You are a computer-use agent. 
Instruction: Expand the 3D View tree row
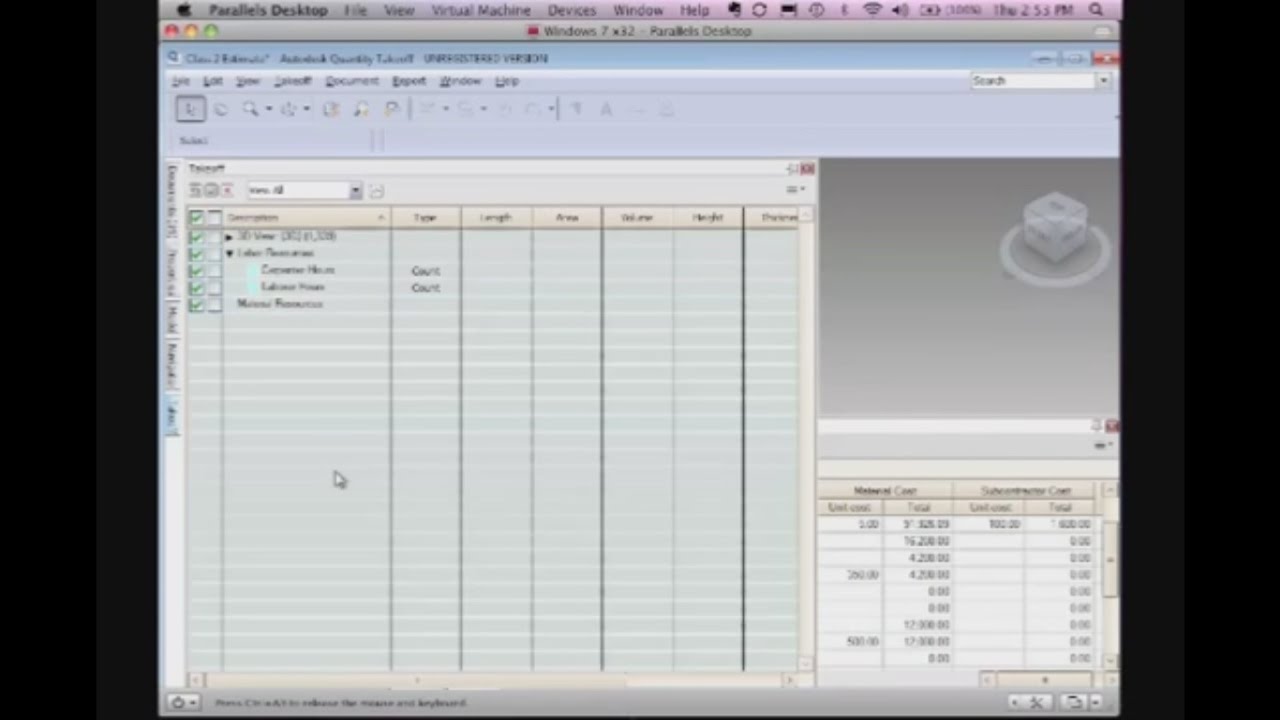[229, 237]
